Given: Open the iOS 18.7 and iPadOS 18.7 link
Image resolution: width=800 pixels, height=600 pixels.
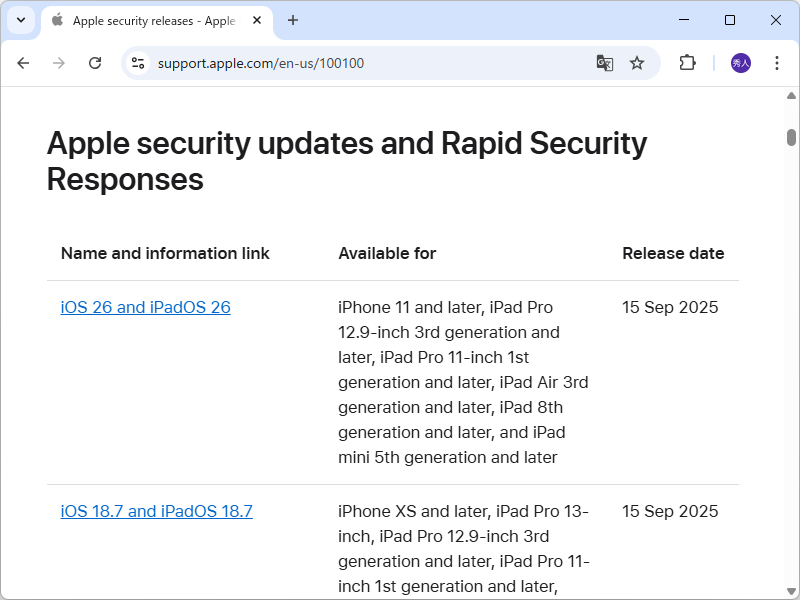Looking at the screenshot, I should click(x=156, y=510).
